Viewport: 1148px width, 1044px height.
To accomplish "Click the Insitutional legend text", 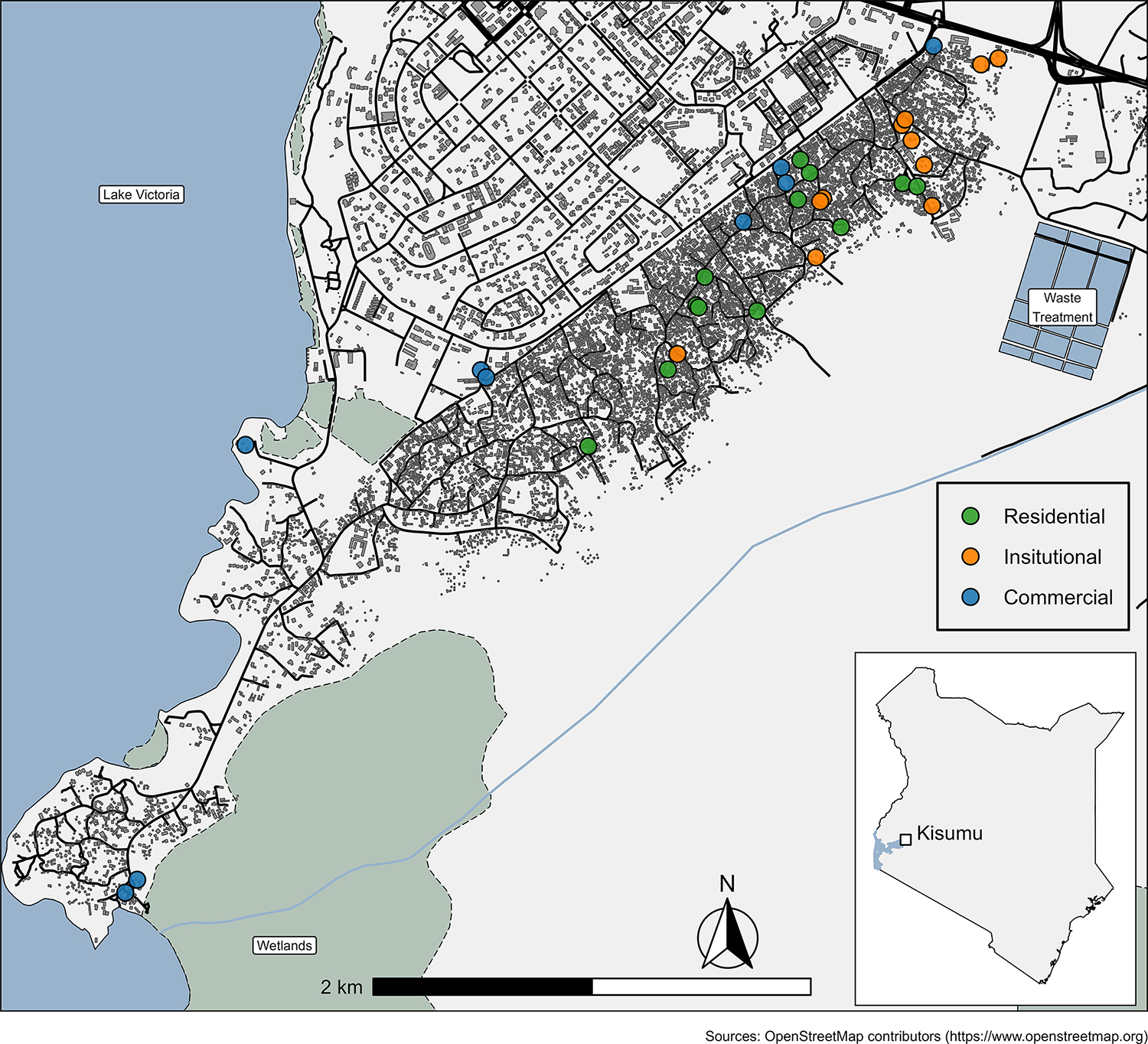I will (x=1052, y=556).
